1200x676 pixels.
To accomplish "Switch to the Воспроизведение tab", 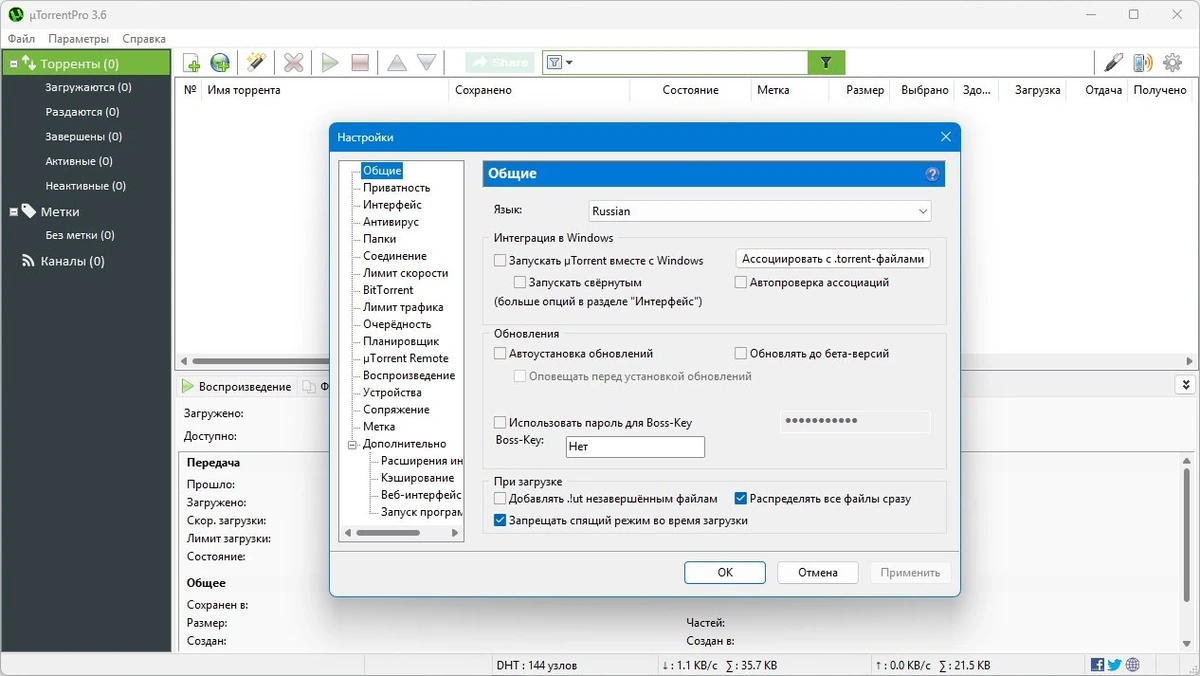I will point(237,387).
